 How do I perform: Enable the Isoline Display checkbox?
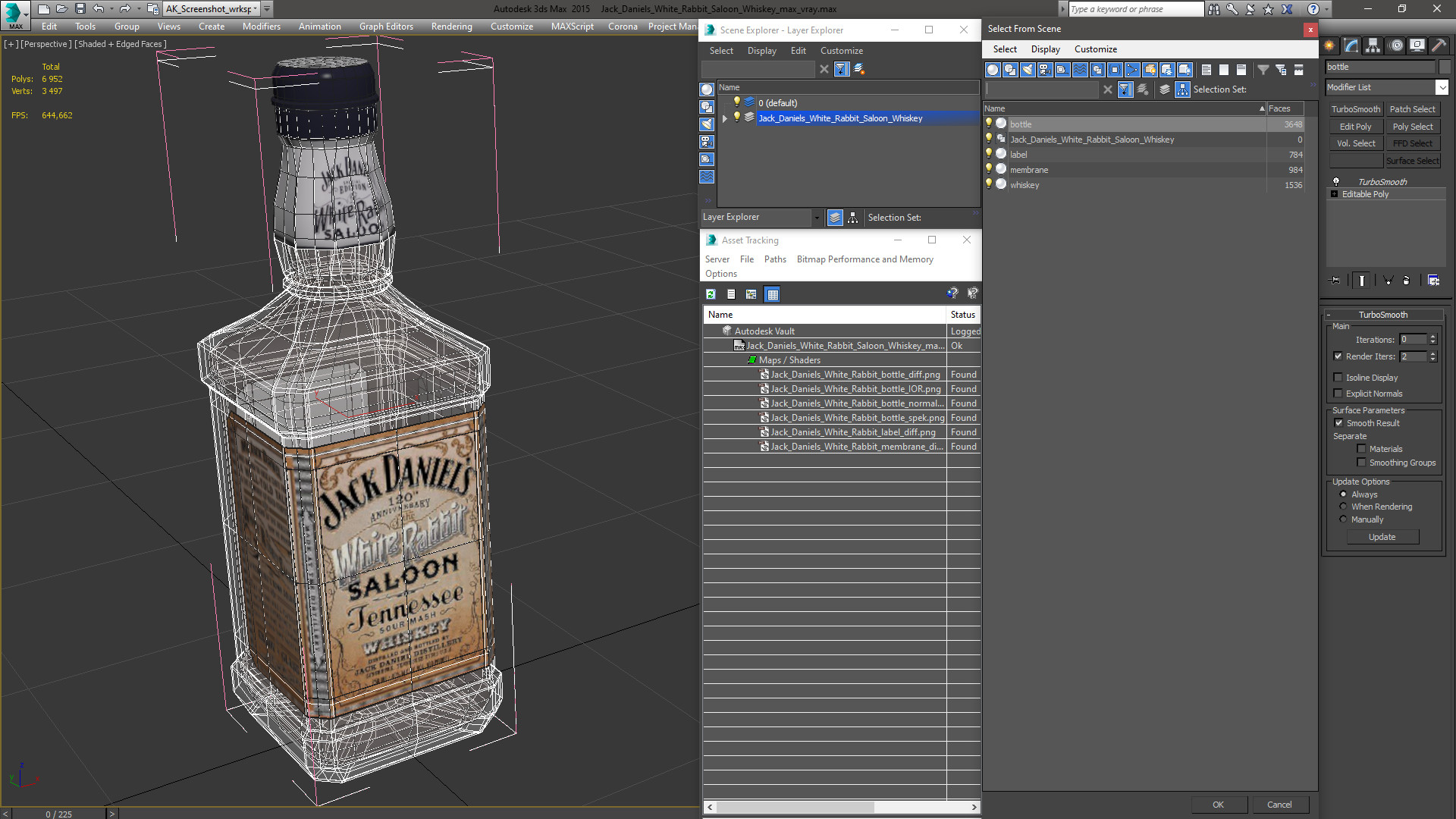point(1338,378)
